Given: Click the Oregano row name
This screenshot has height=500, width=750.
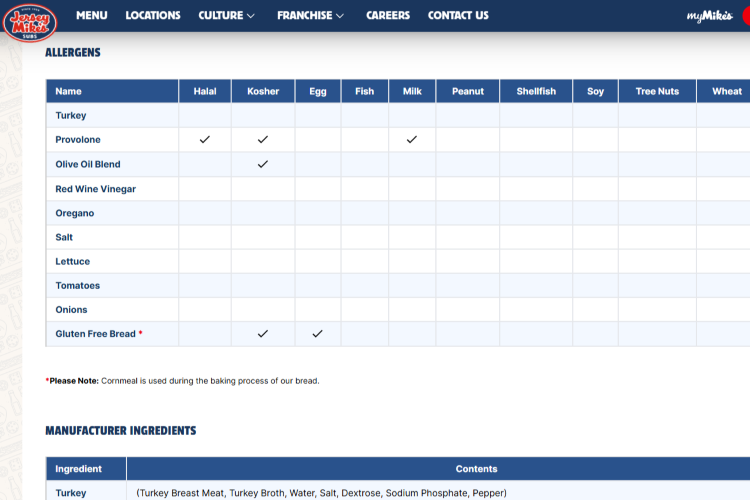Looking at the screenshot, I should pyautogui.click(x=75, y=213).
